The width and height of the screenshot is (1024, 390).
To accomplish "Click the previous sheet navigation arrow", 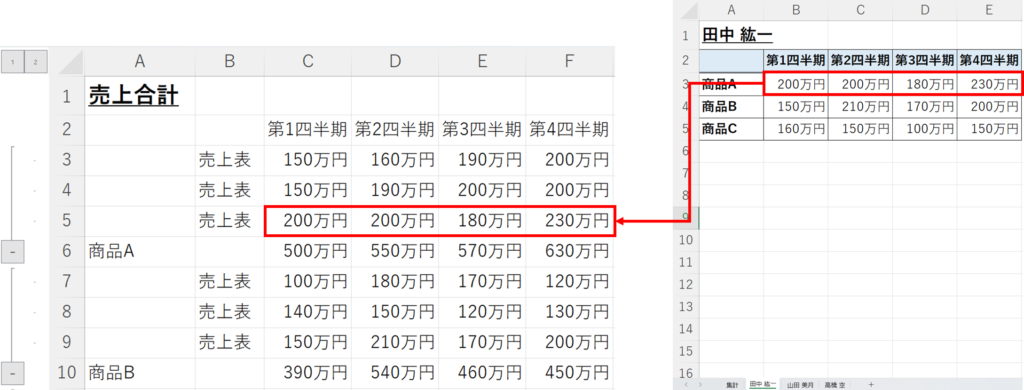I will pyautogui.click(x=685, y=385).
